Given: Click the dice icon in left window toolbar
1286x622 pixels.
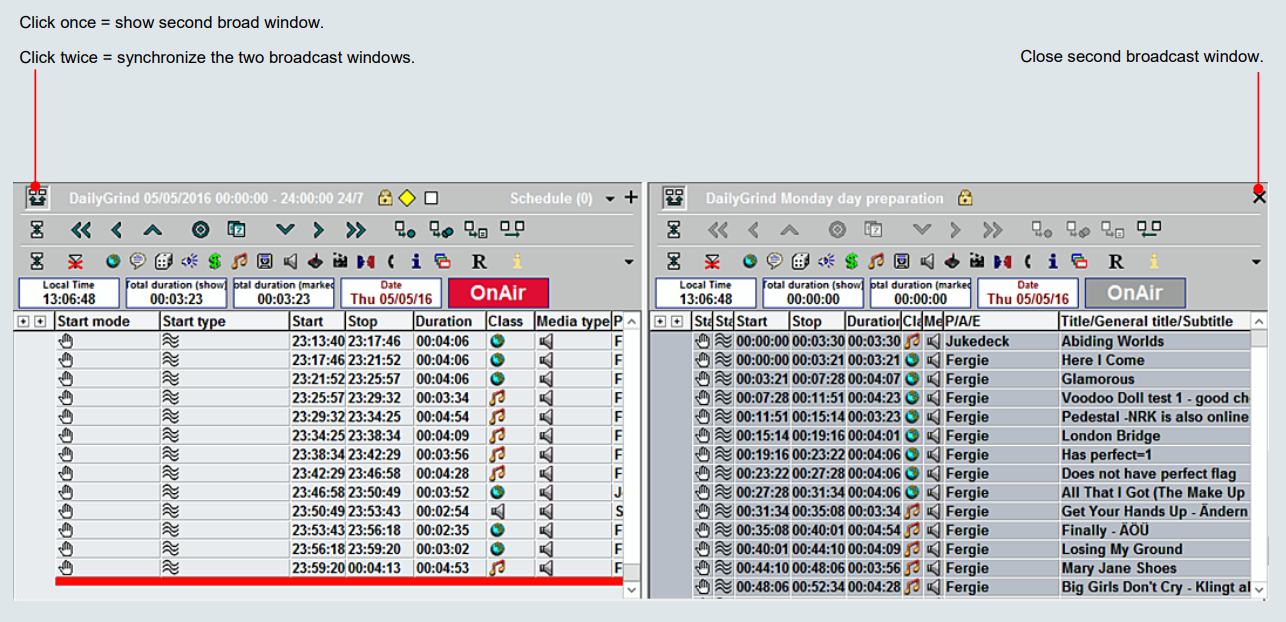Looking at the screenshot, I should (163, 261).
